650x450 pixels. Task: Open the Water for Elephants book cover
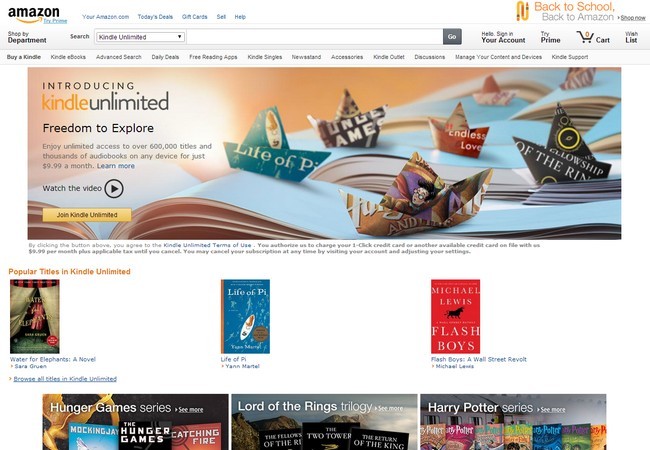tap(35, 316)
